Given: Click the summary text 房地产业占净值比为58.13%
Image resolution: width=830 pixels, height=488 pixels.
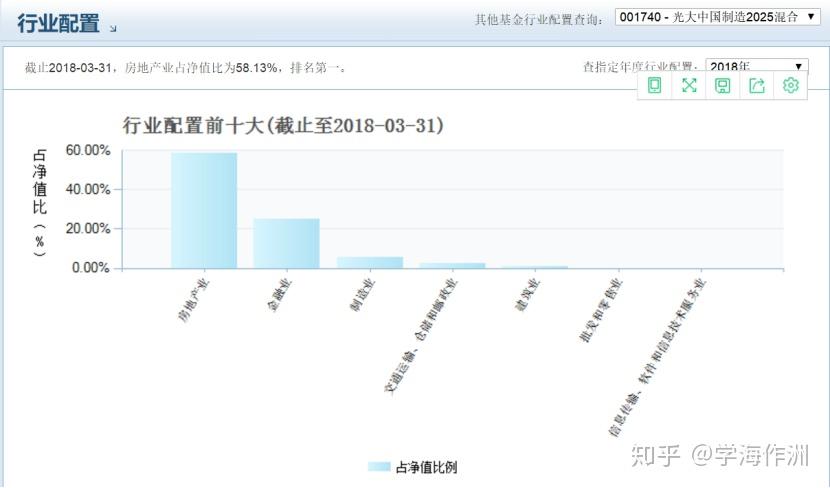Looking at the screenshot, I should pos(201,68).
